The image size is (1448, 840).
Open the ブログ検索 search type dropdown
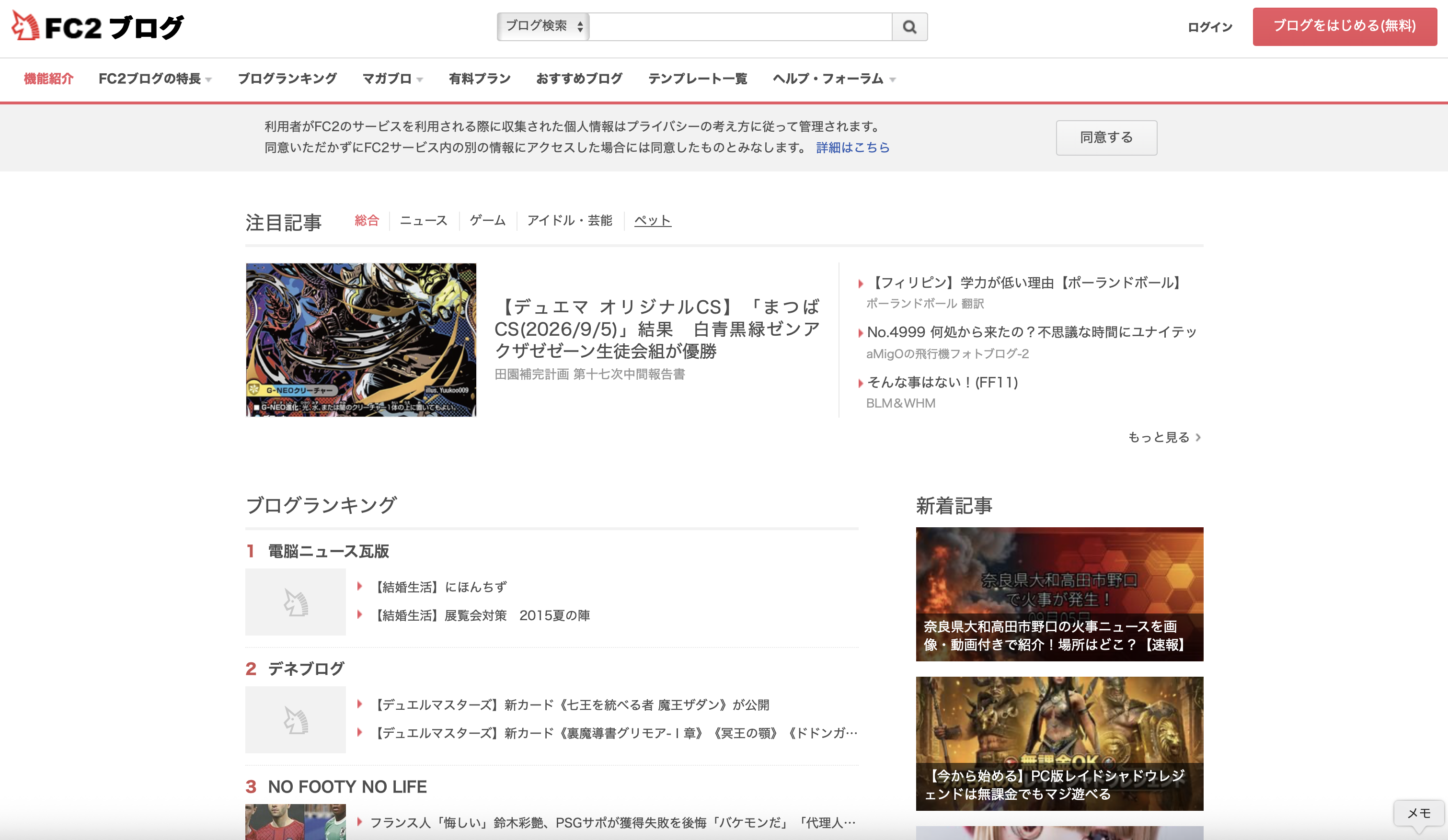pos(543,26)
